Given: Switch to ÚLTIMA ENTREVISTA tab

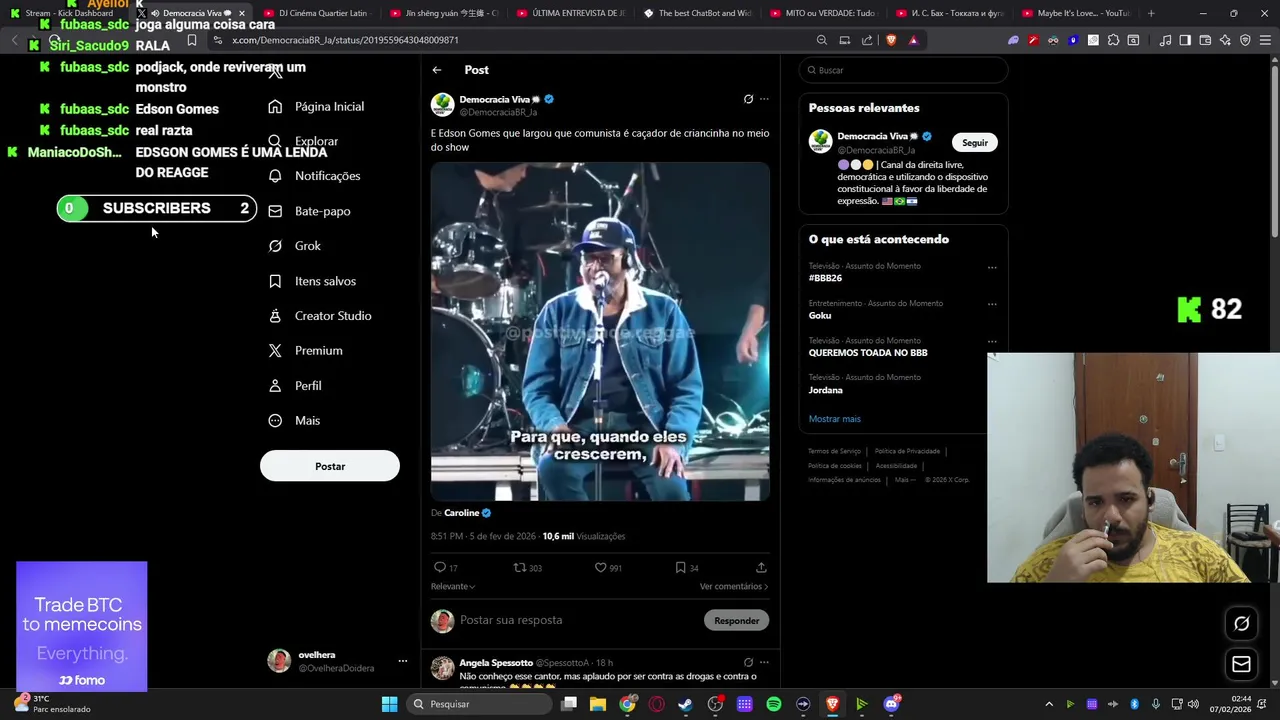Looking at the screenshot, I should pos(570,13).
